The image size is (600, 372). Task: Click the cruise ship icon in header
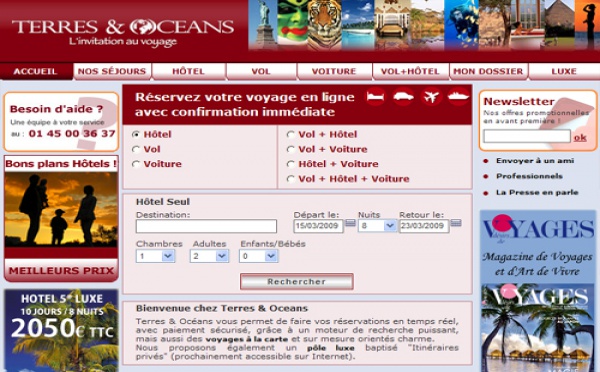pyautogui.click(x=458, y=96)
